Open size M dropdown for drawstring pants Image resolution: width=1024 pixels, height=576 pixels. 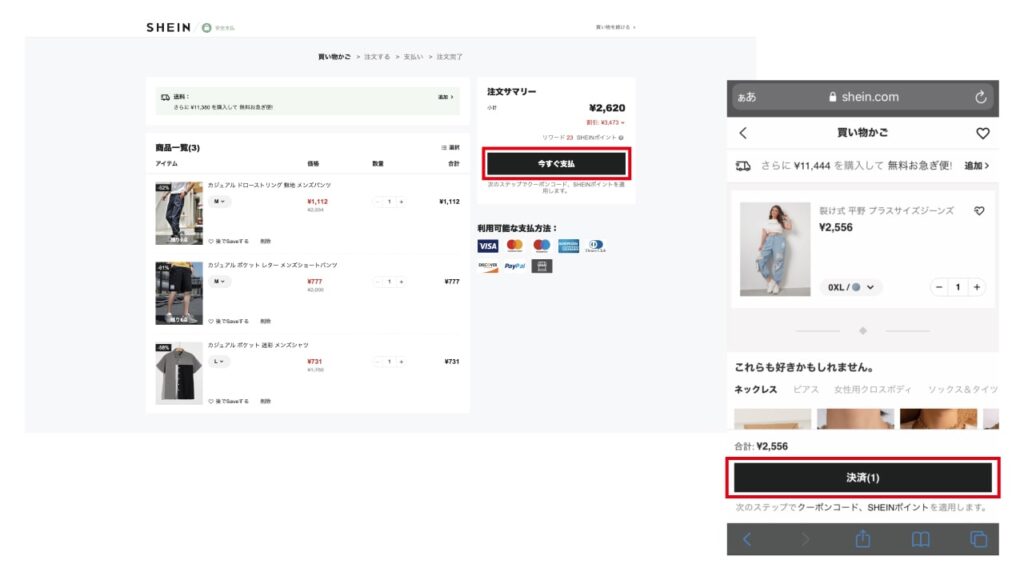[219, 202]
